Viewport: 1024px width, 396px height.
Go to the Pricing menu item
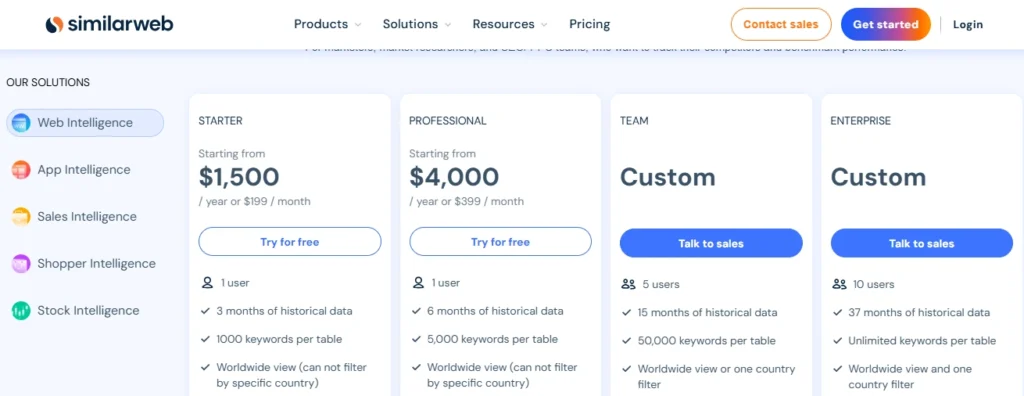[590, 24]
